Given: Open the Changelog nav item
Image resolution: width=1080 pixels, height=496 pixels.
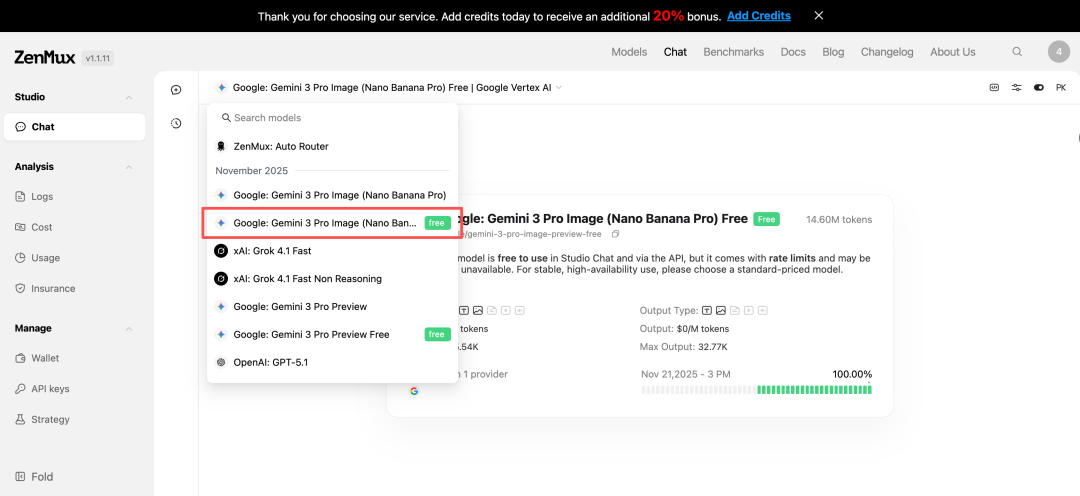Looking at the screenshot, I should pyautogui.click(x=886, y=52).
